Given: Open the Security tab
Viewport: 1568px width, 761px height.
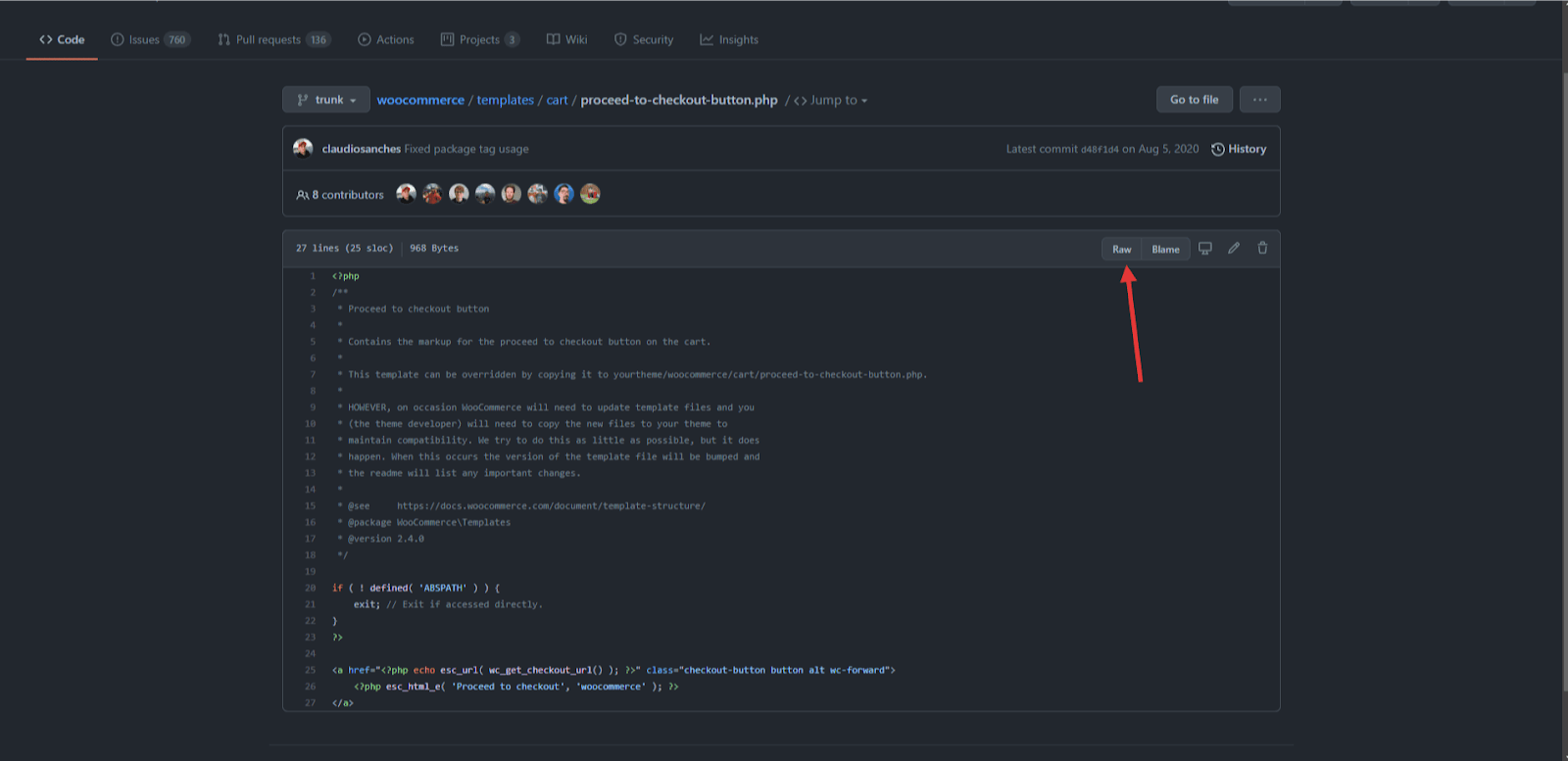Looking at the screenshot, I should 644,39.
